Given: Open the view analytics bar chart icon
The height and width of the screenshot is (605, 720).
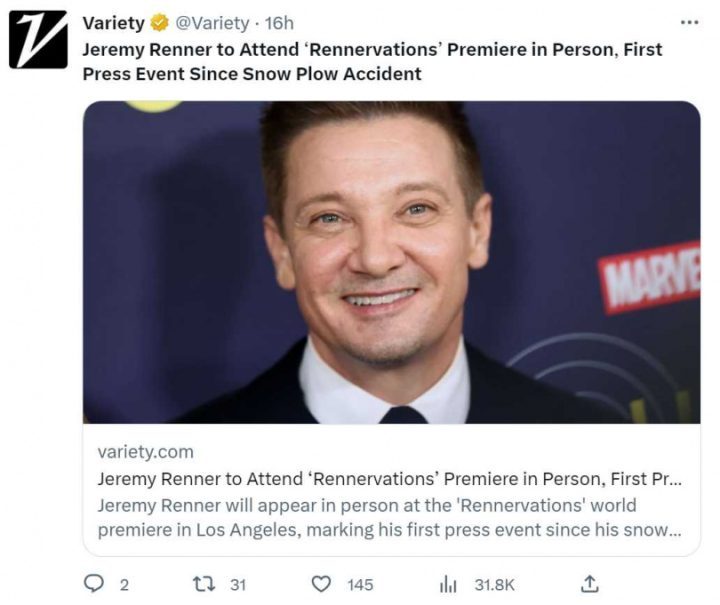Looking at the screenshot, I should [x=448, y=584].
